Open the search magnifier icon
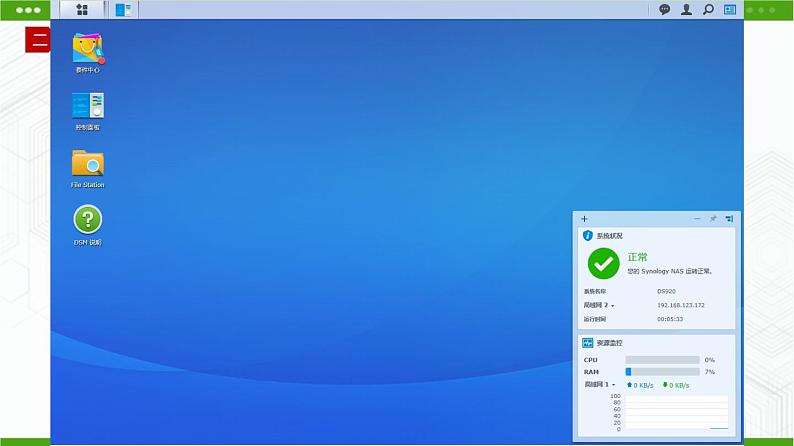 708,10
